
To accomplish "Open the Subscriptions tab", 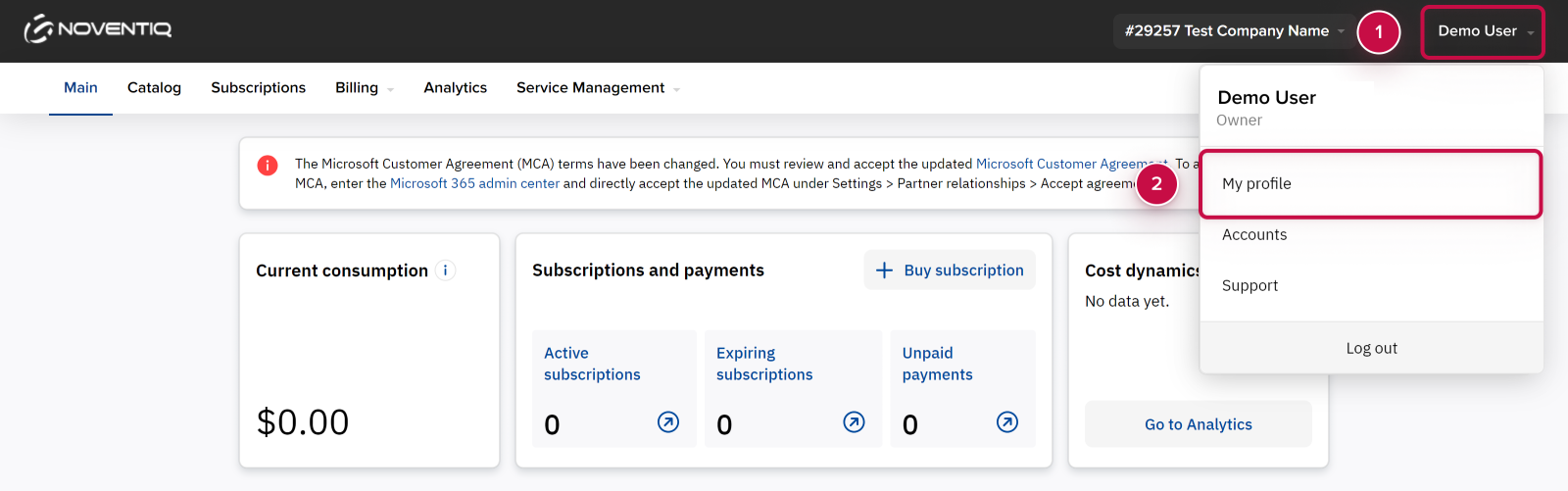I will click(x=258, y=88).
